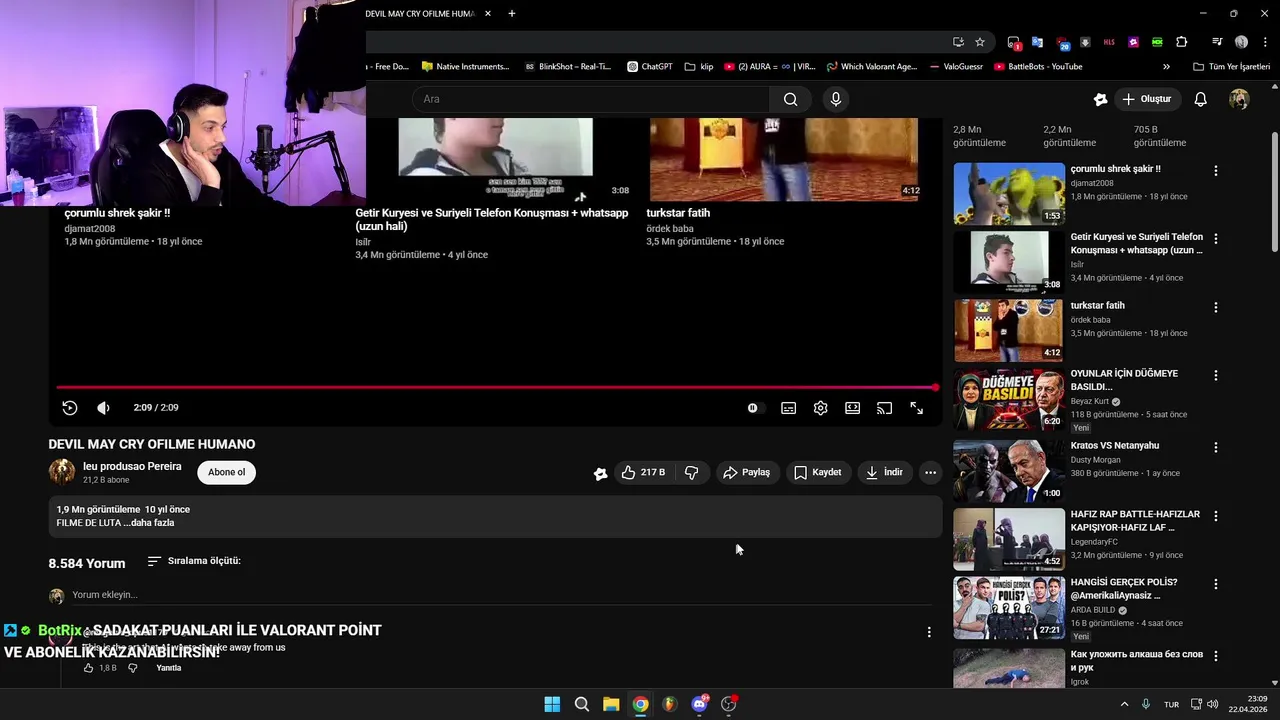Viewport: 1280px width, 720px height.
Task: Open File Explorer from the taskbar
Action: (x=611, y=704)
